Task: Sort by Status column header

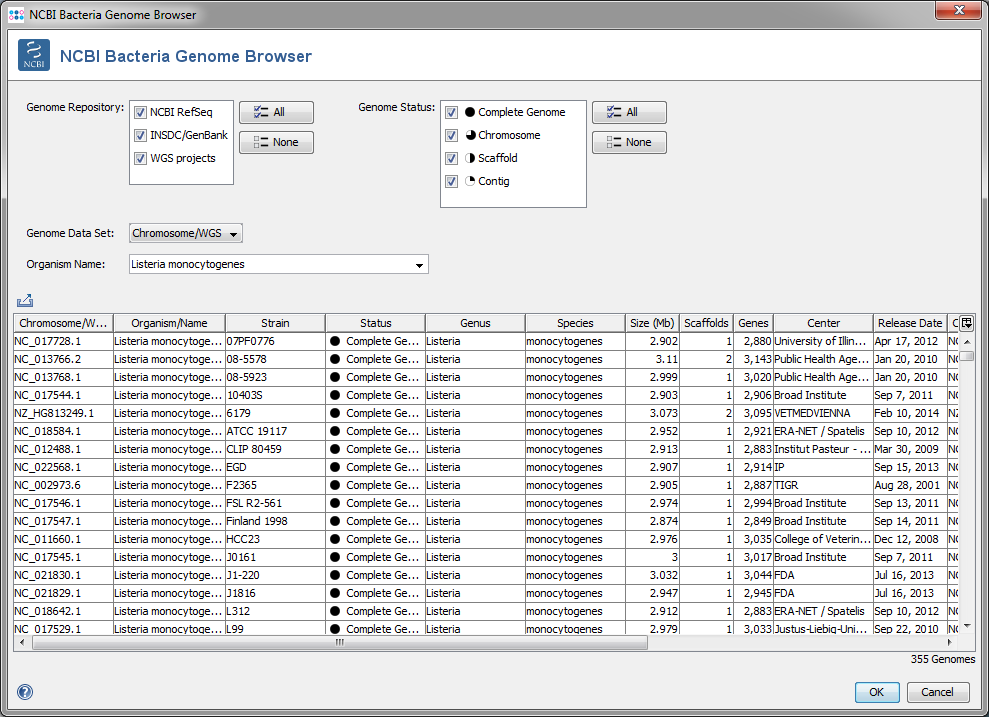Action: 375,323
